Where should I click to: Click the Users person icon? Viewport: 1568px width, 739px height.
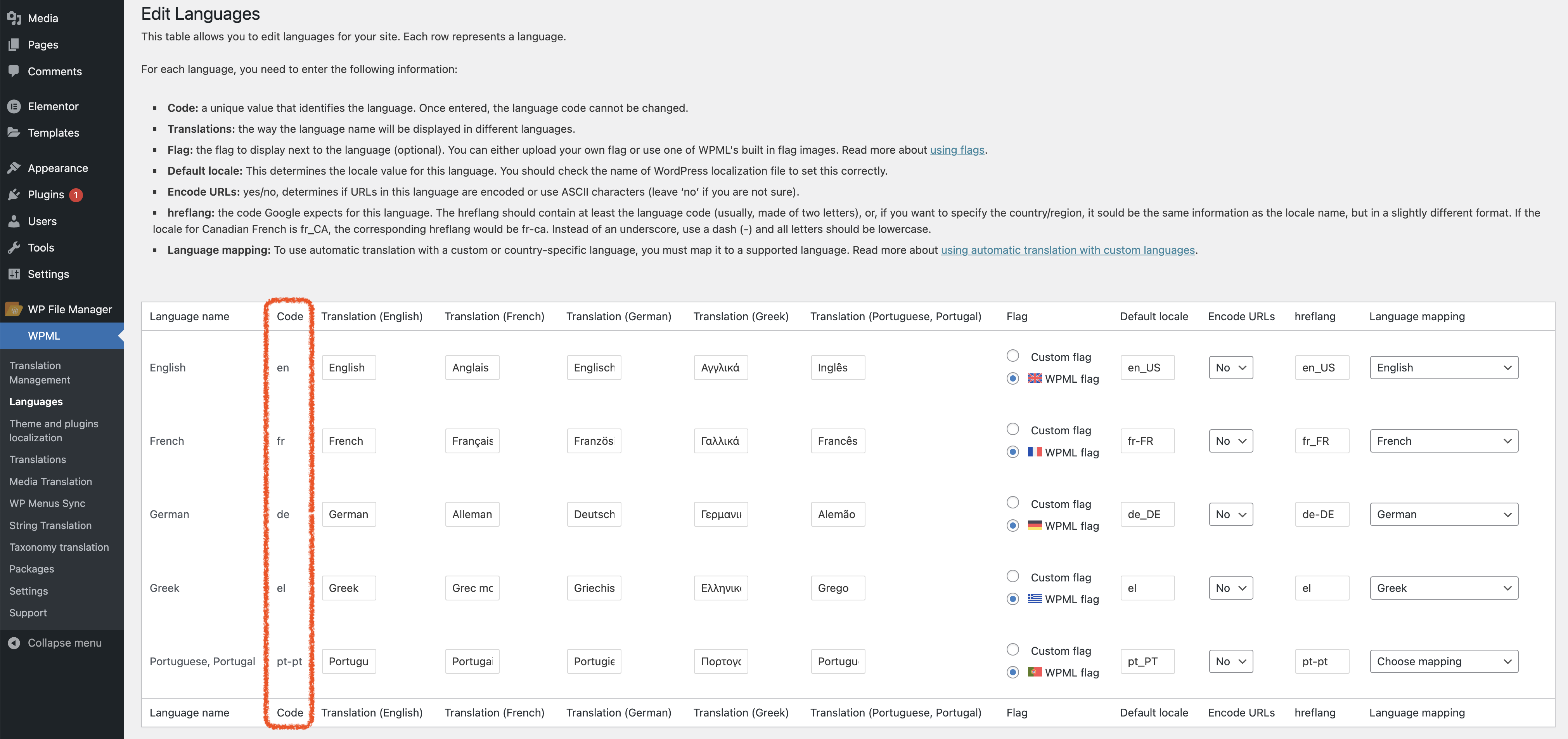pos(14,221)
